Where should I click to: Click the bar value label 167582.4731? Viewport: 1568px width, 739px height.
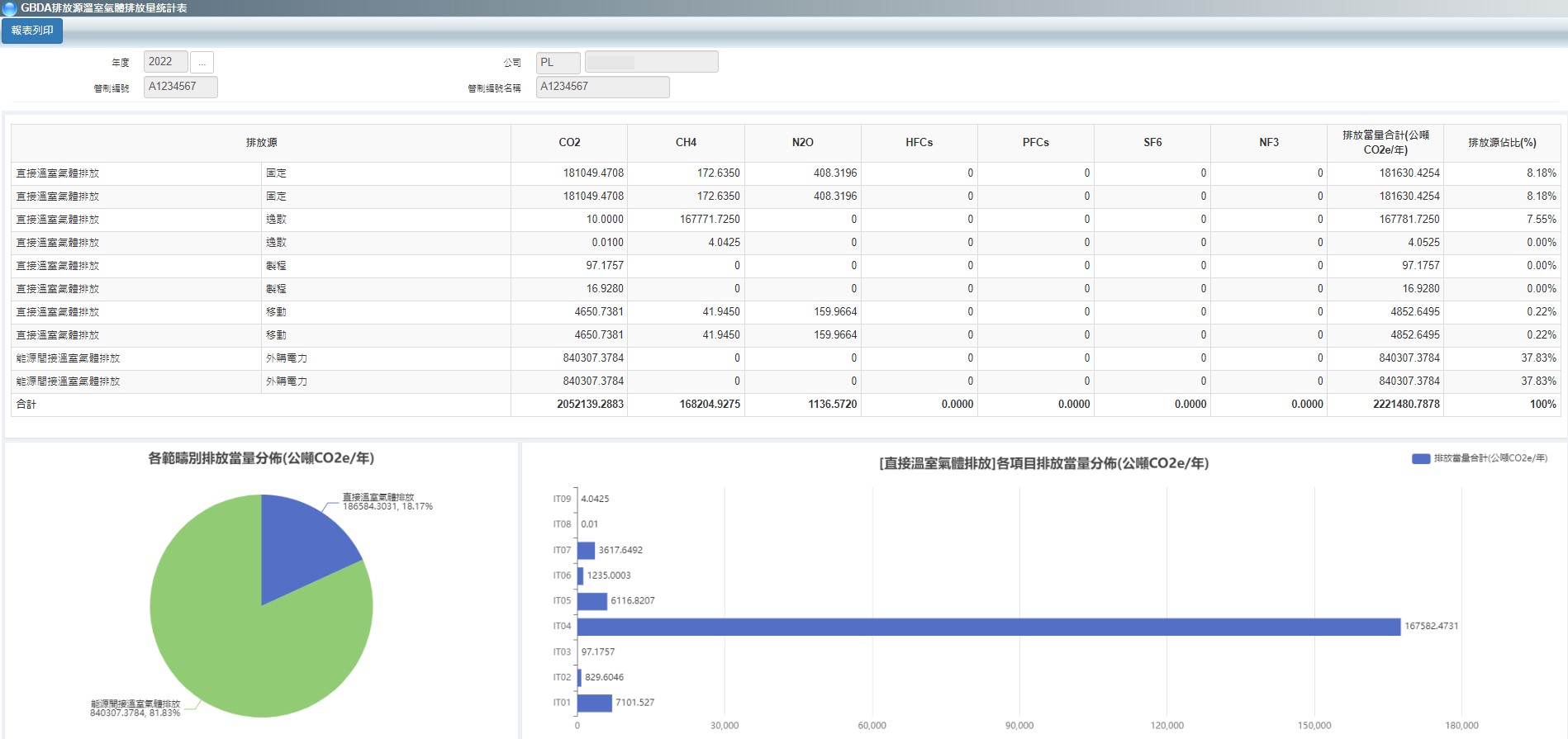[1432, 627]
